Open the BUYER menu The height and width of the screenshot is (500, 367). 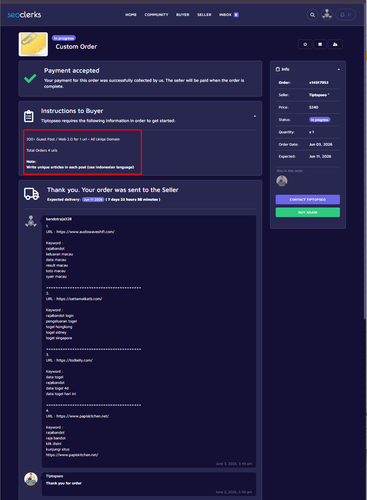point(183,15)
